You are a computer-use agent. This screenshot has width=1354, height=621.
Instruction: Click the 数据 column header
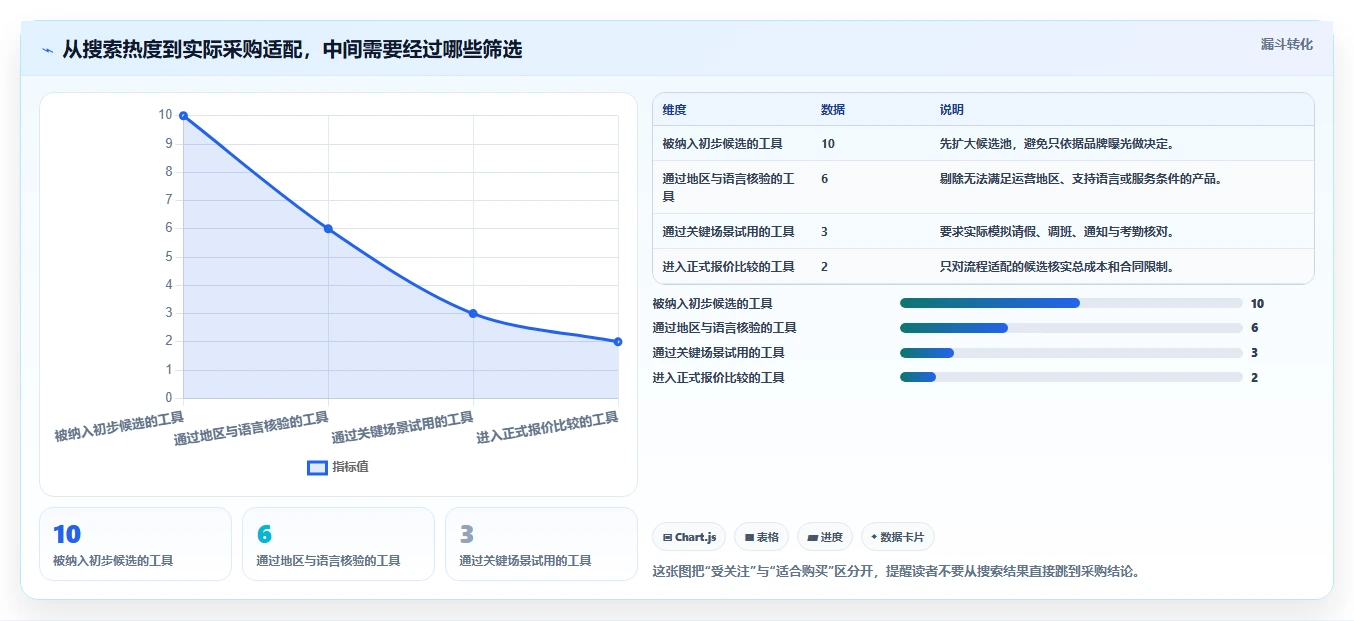[833, 110]
